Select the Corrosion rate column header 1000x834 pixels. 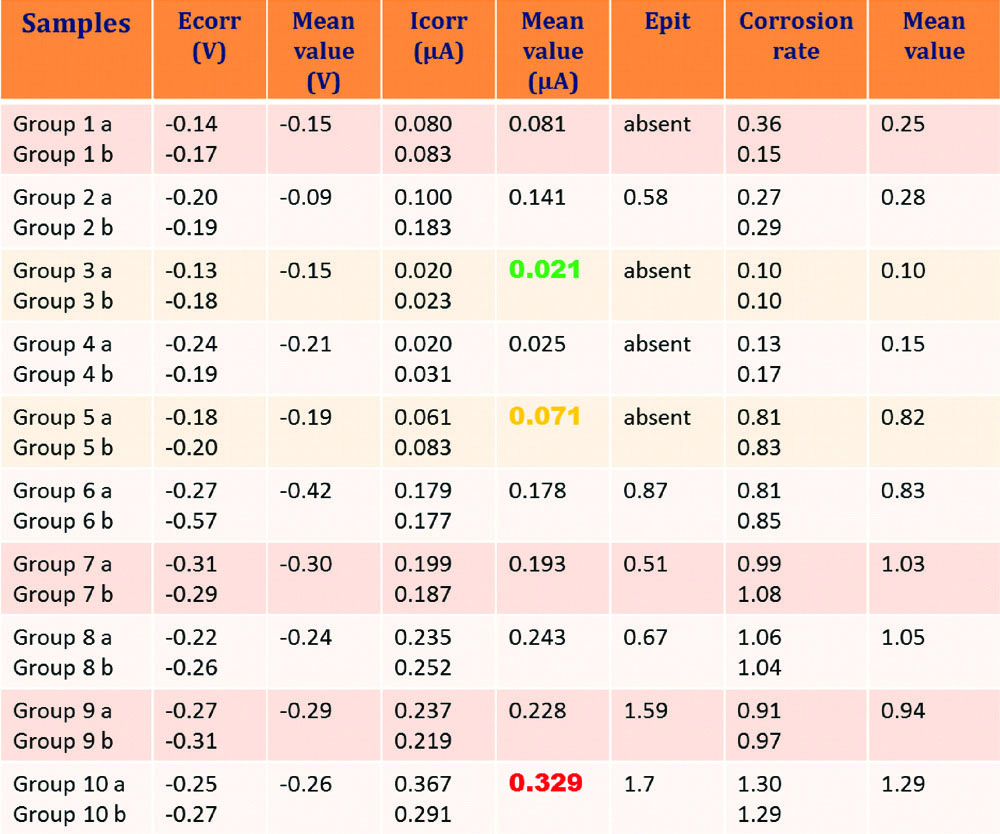[x=796, y=37]
